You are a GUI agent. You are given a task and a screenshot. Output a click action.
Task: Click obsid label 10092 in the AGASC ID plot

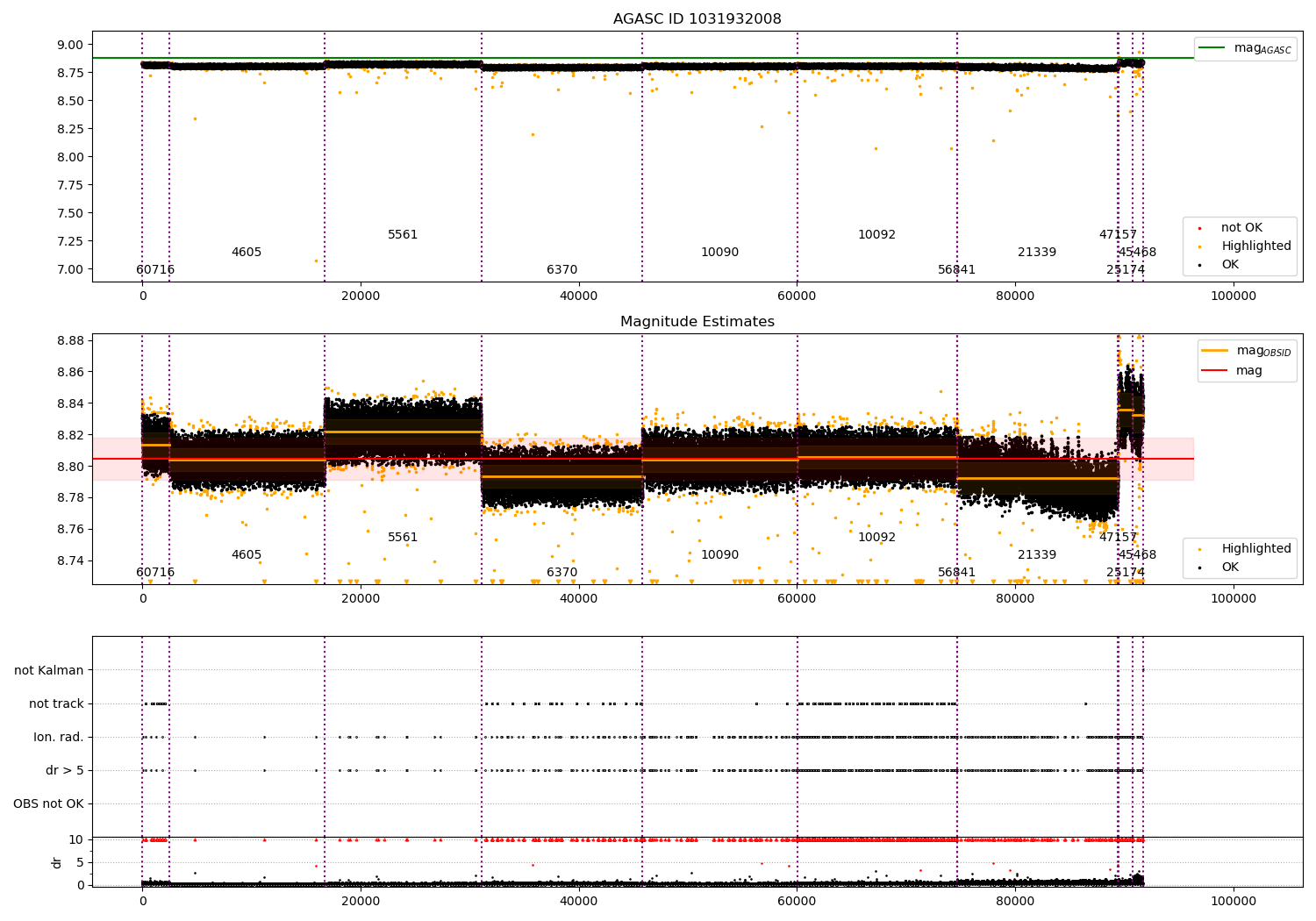pyautogui.click(x=876, y=235)
